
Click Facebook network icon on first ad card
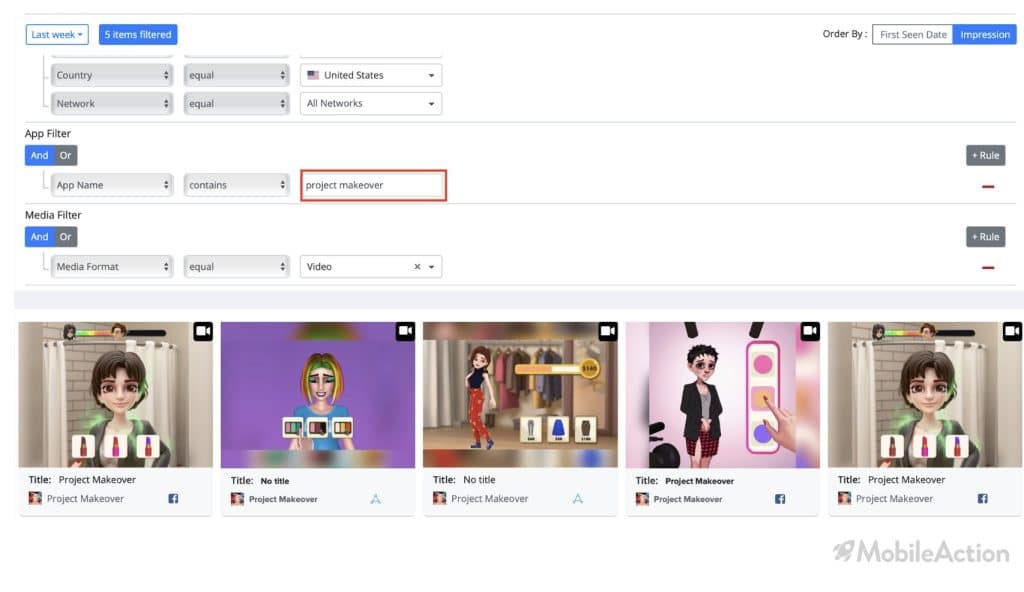[173, 499]
